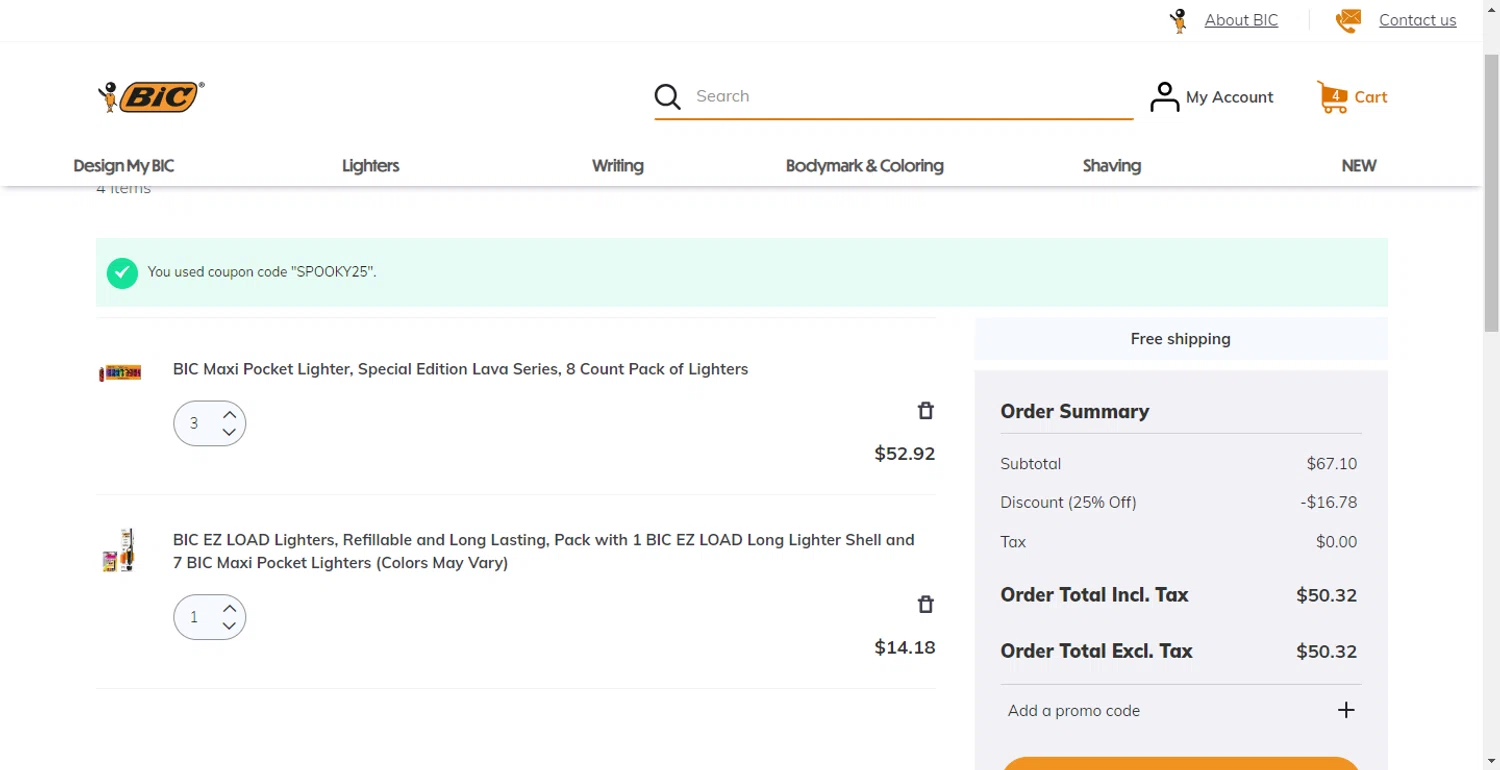This screenshot has height=770, width=1500.
Task: Open the shopping cart icon
Action: click(x=1333, y=97)
